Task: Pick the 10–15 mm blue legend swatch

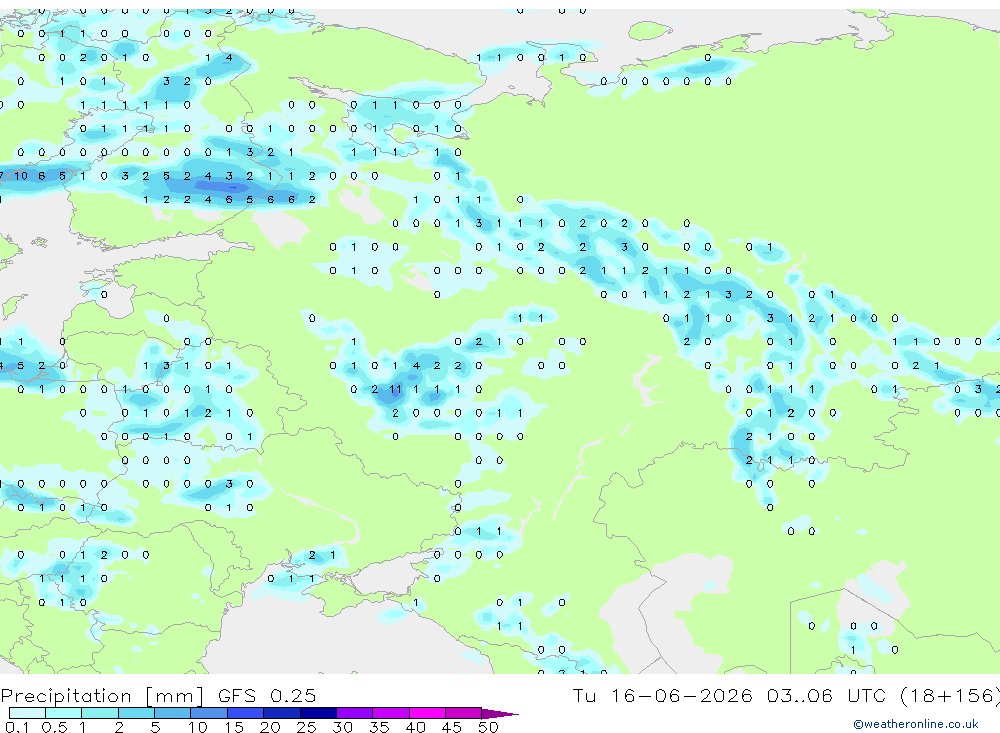Action: point(209,713)
